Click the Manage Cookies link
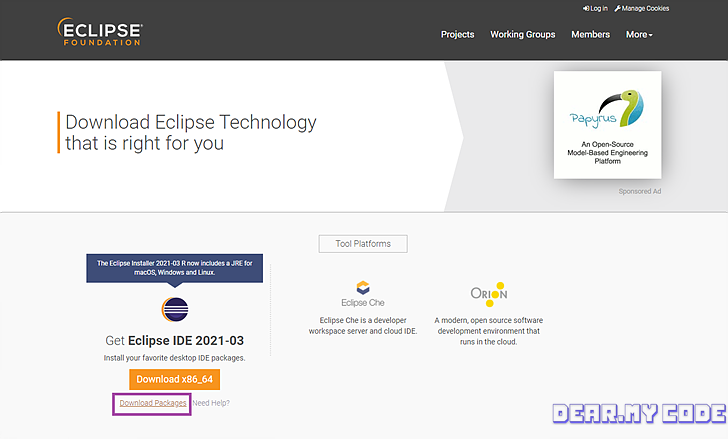The image size is (728, 439). point(642,8)
